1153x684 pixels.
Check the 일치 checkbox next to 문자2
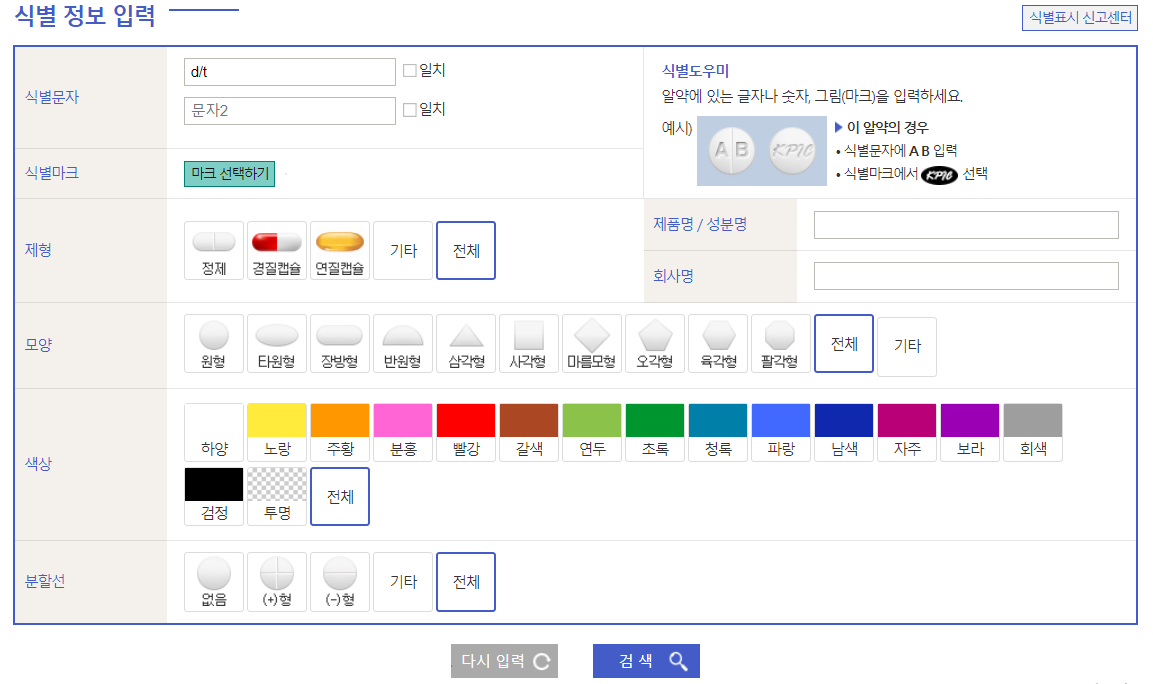pos(409,110)
